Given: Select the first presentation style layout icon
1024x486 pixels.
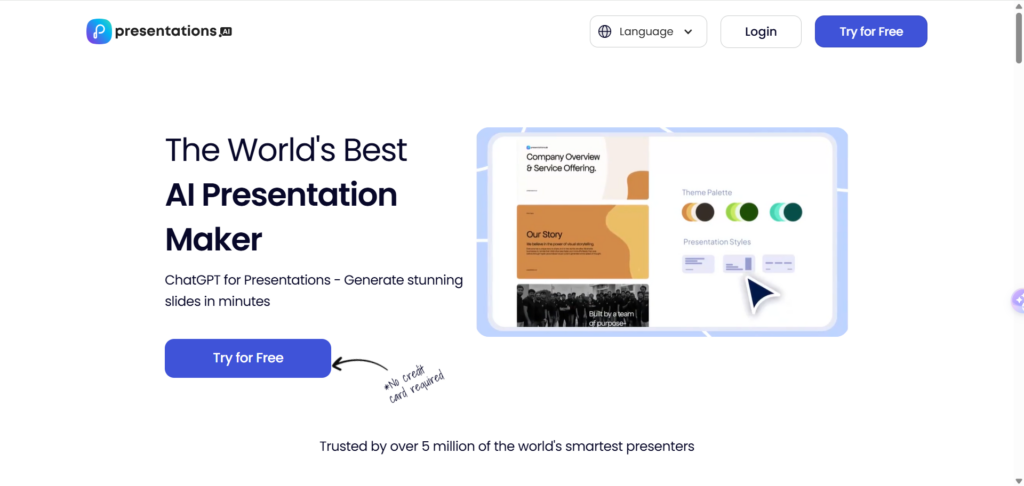Looking at the screenshot, I should [698, 264].
